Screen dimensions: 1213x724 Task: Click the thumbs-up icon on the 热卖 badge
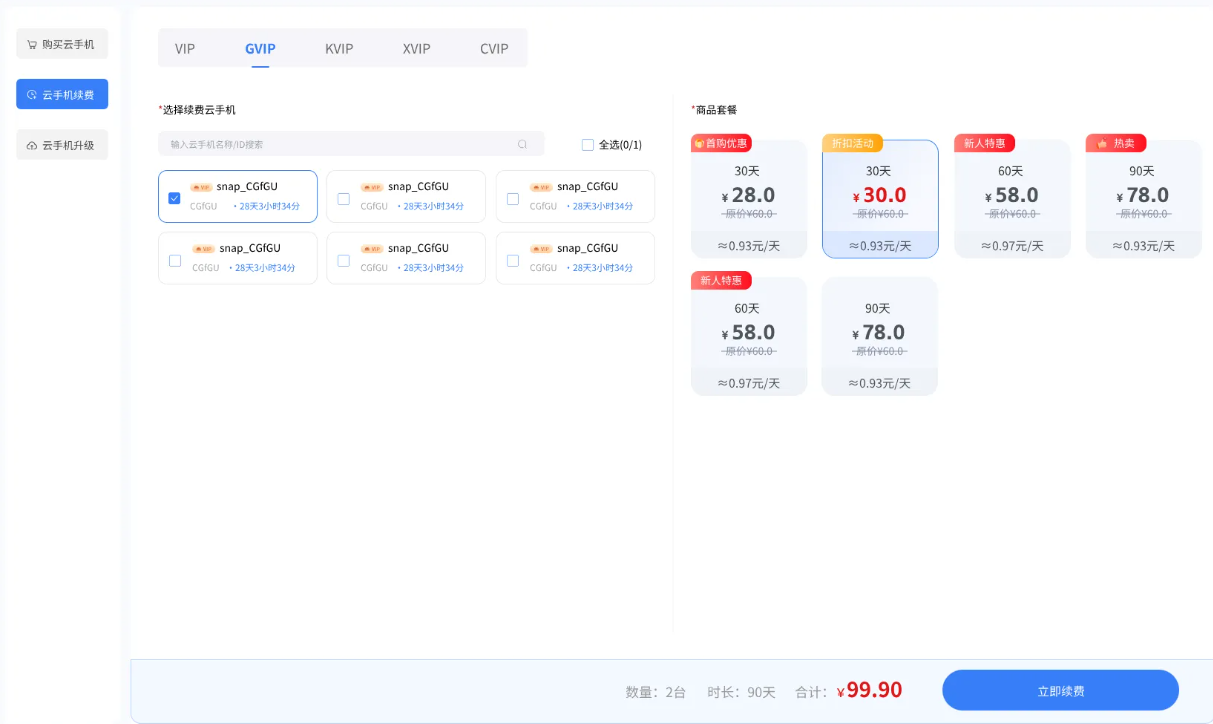tap(1102, 143)
